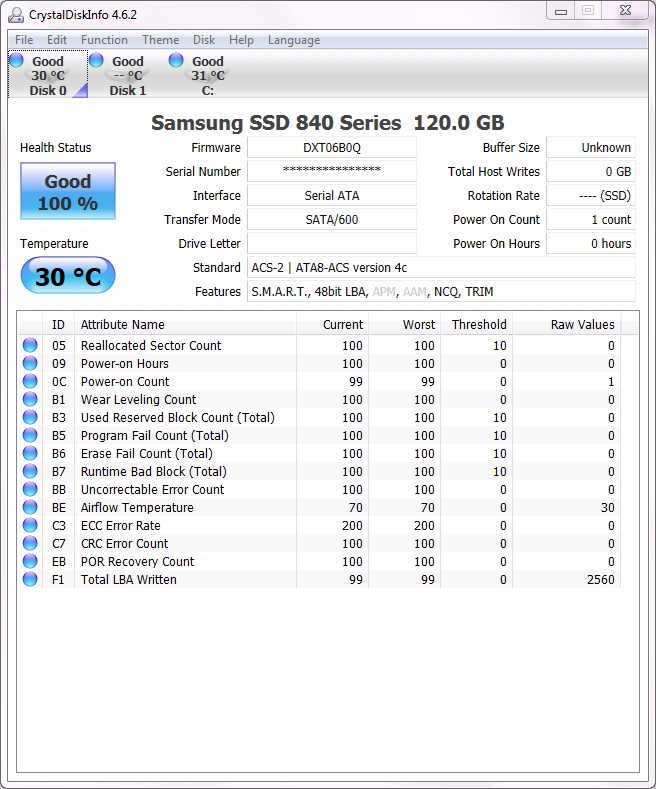
Task: Click the Raw Values column header
Action: pos(566,325)
